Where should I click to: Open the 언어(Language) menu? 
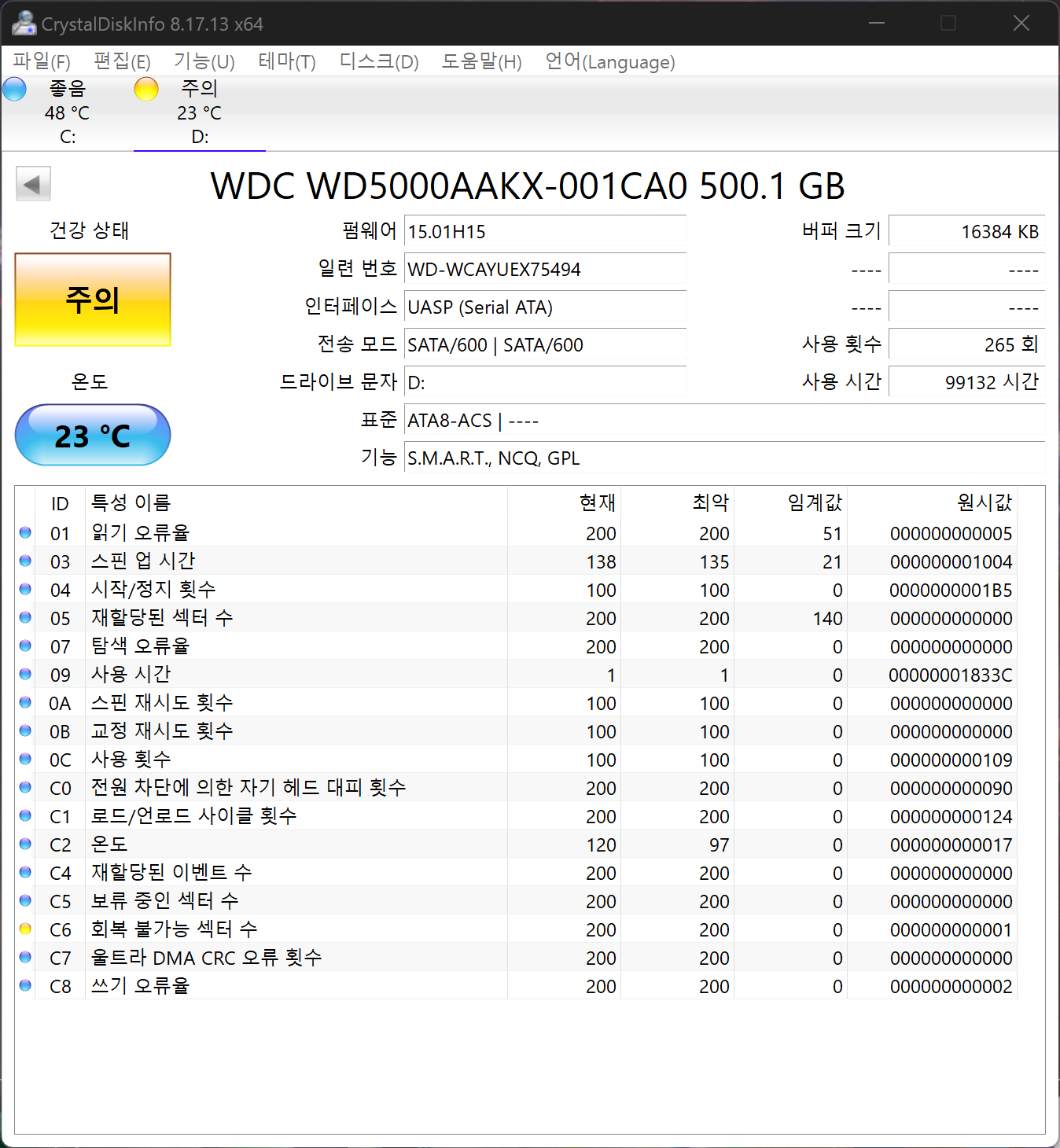click(610, 61)
